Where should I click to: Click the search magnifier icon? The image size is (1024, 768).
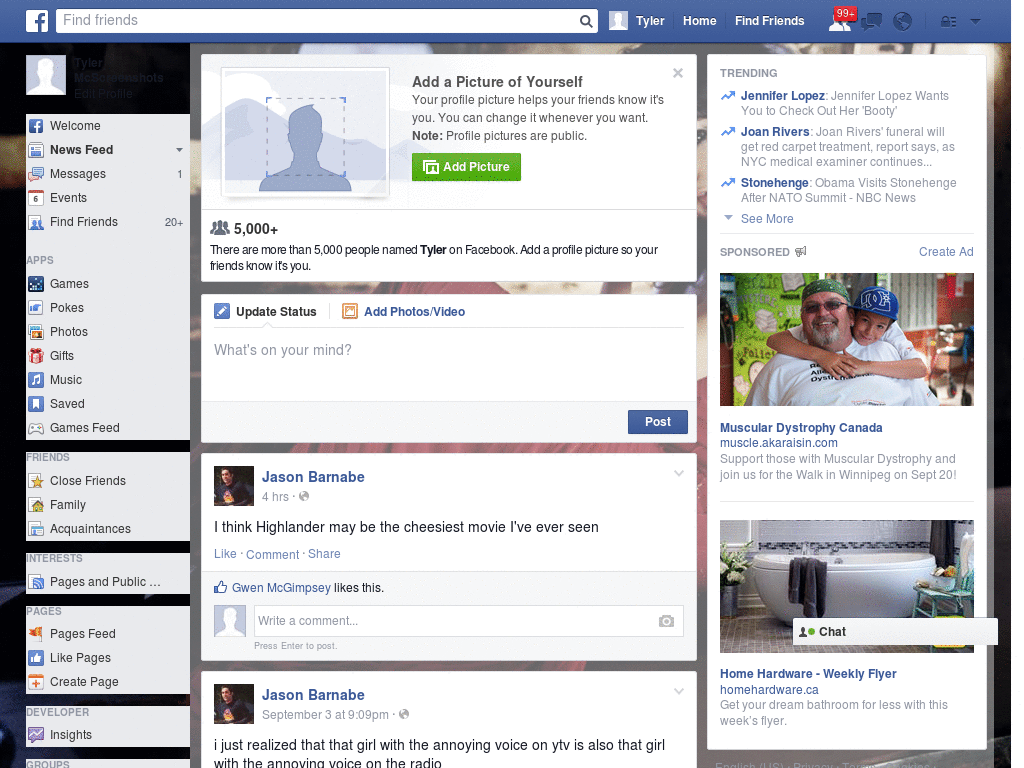[586, 21]
